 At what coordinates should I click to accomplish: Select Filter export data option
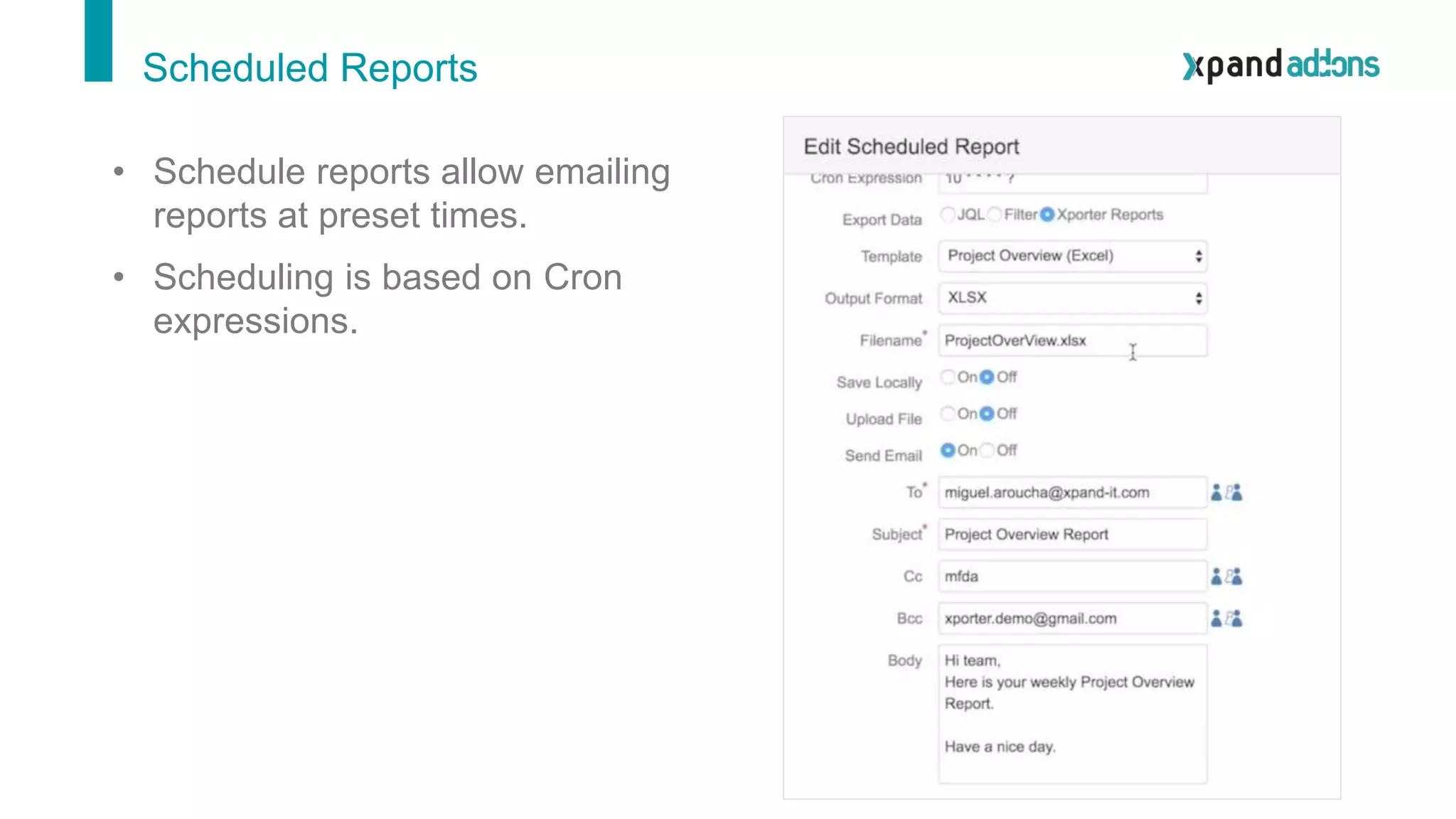click(x=995, y=214)
